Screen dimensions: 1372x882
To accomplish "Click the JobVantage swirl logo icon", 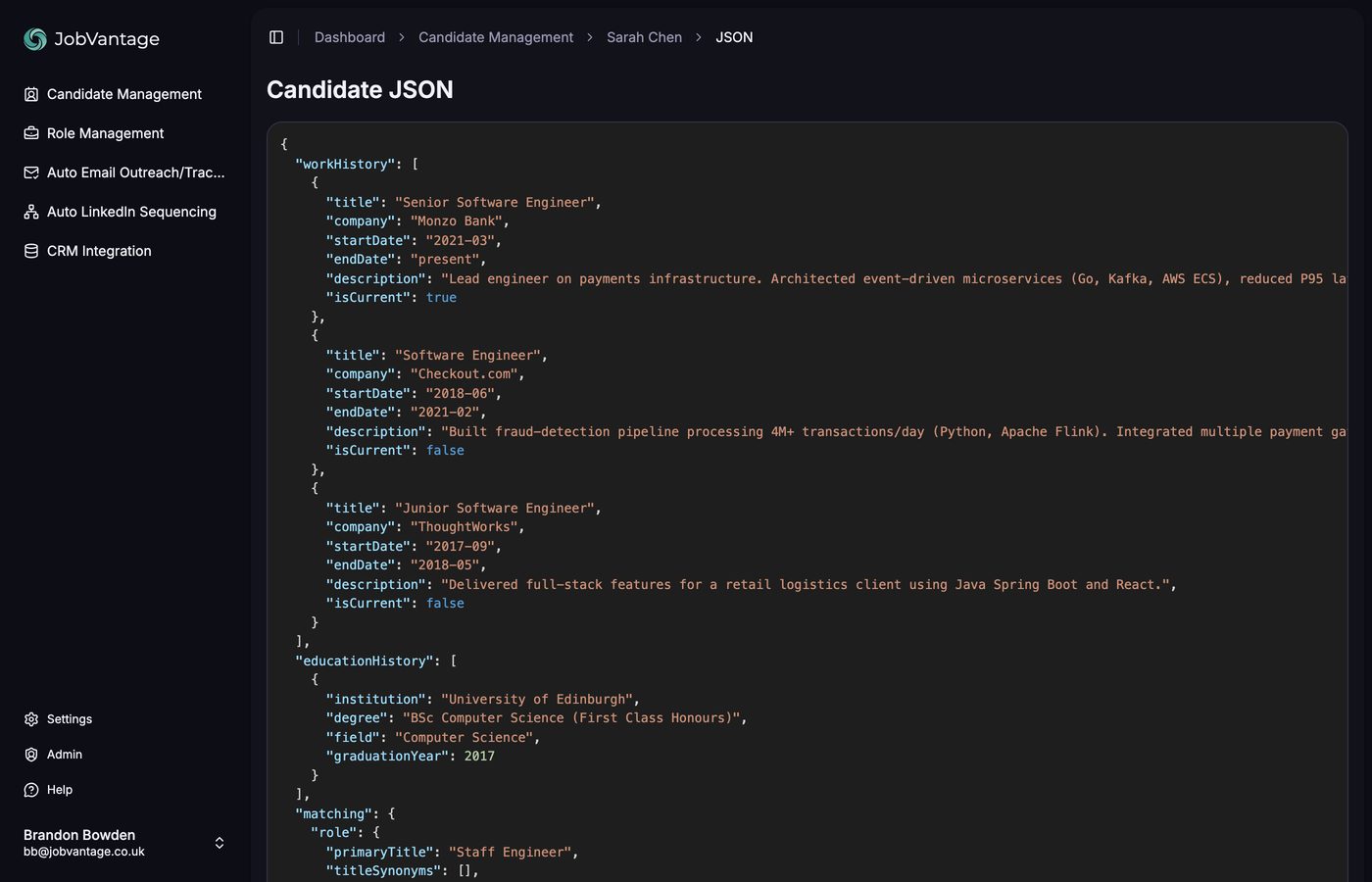I will click(x=35, y=39).
